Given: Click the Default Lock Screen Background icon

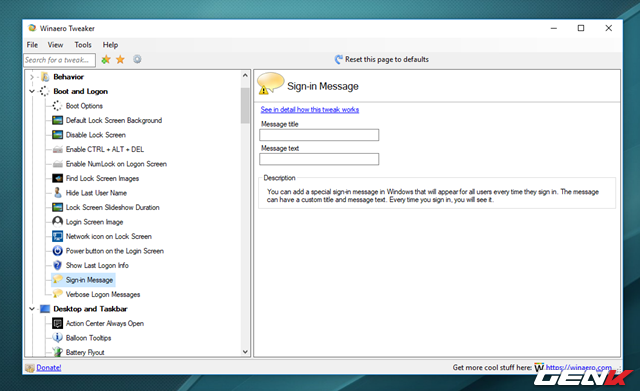Looking at the screenshot, I should point(57,120).
